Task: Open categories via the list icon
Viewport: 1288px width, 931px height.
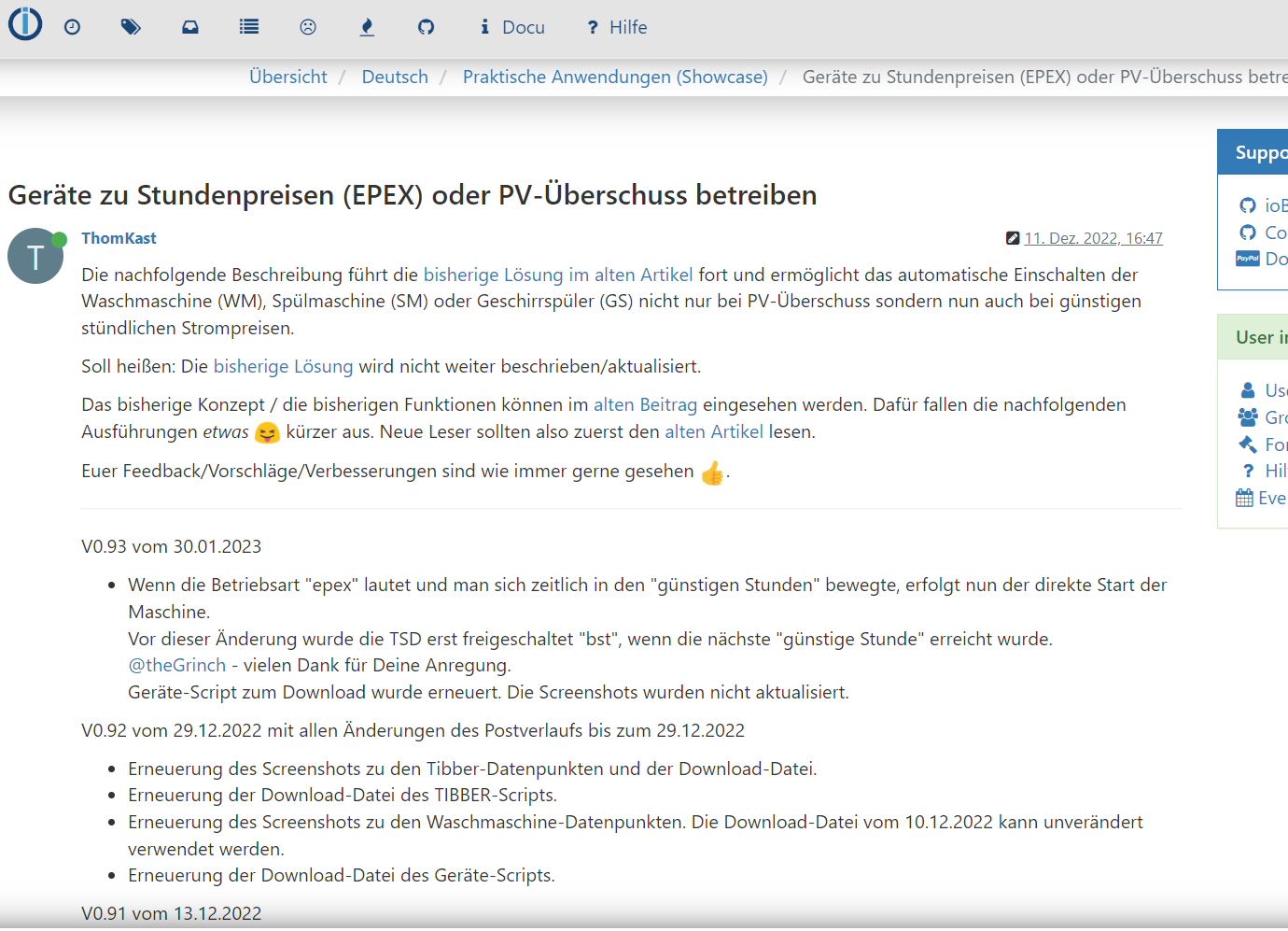Action: tap(249, 27)
